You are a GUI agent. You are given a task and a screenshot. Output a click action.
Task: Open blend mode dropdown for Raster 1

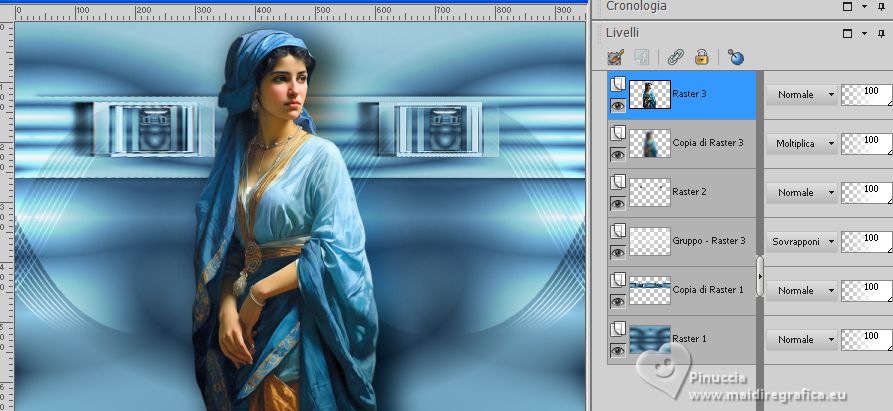801,339
